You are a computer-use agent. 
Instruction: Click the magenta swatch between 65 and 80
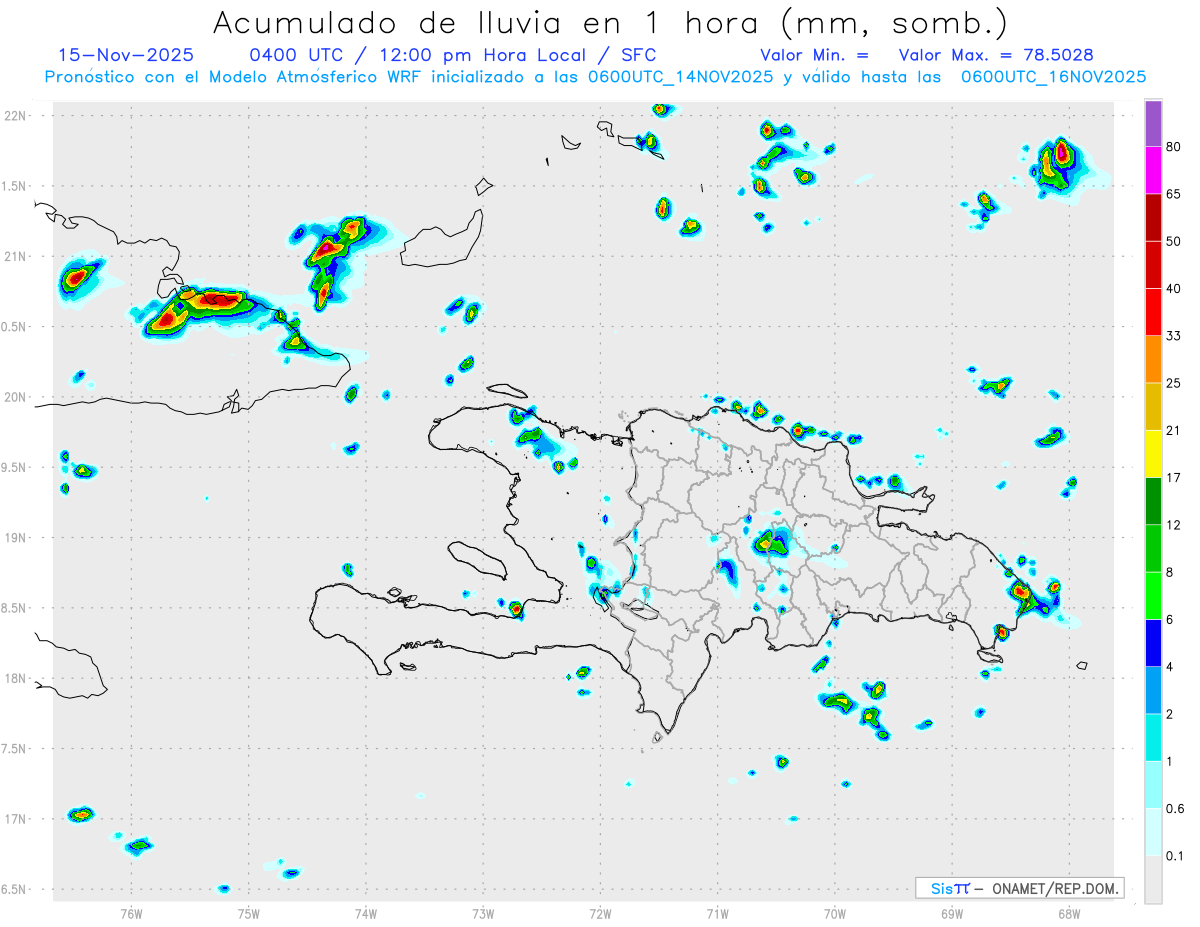[x=1153, y=170]
